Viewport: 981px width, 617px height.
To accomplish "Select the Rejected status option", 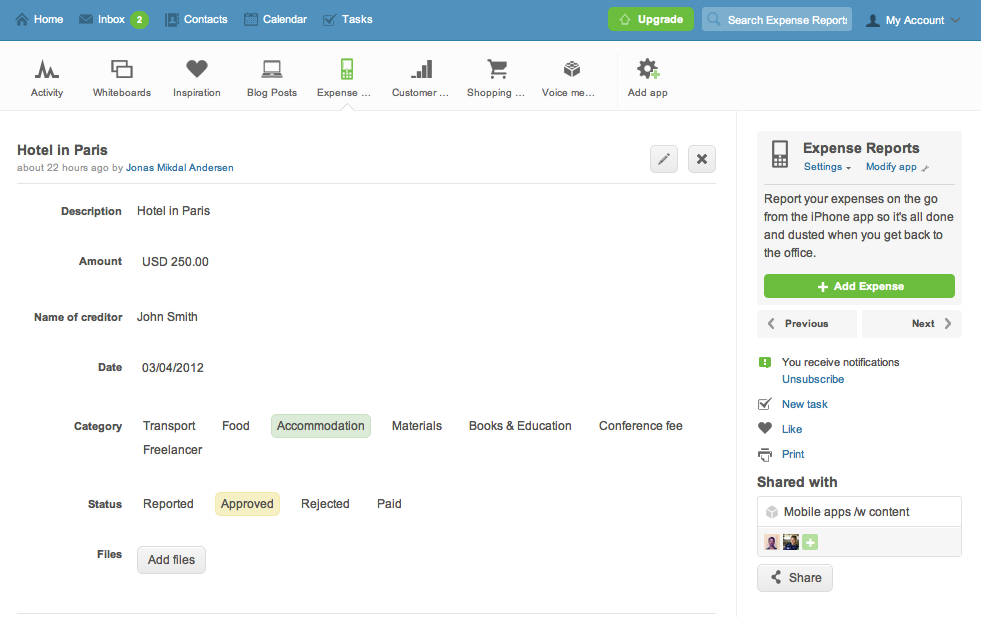I will pos(325,504).
